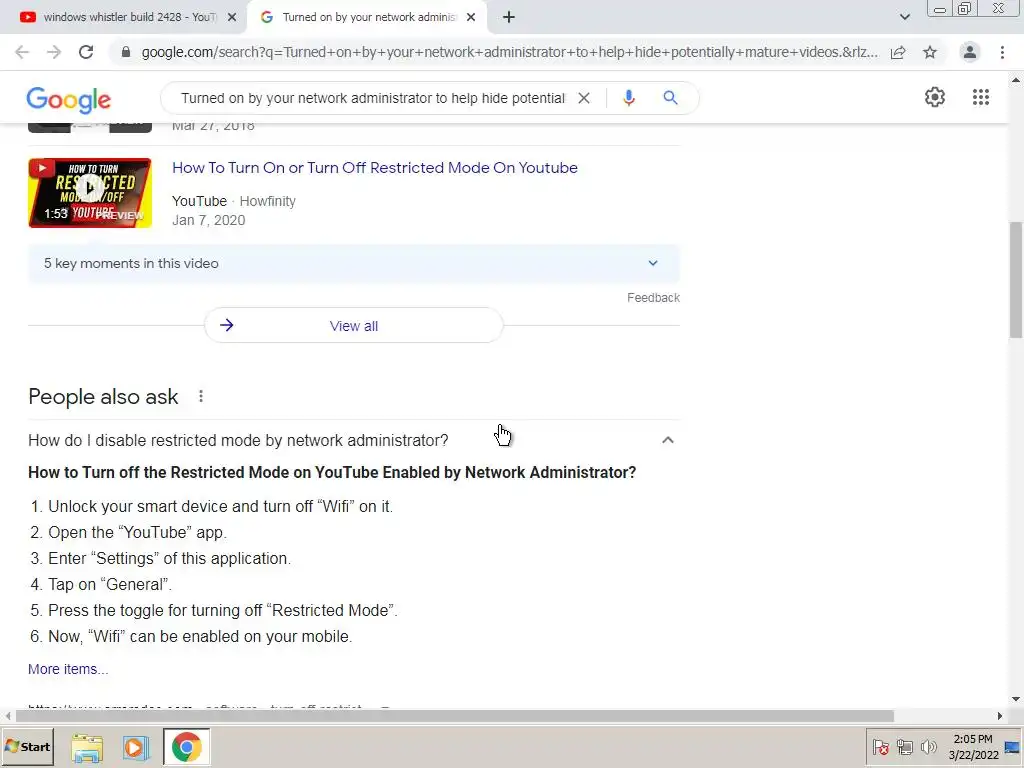Click the heading How to Turn off the Restricted Mode

point(332,472)
